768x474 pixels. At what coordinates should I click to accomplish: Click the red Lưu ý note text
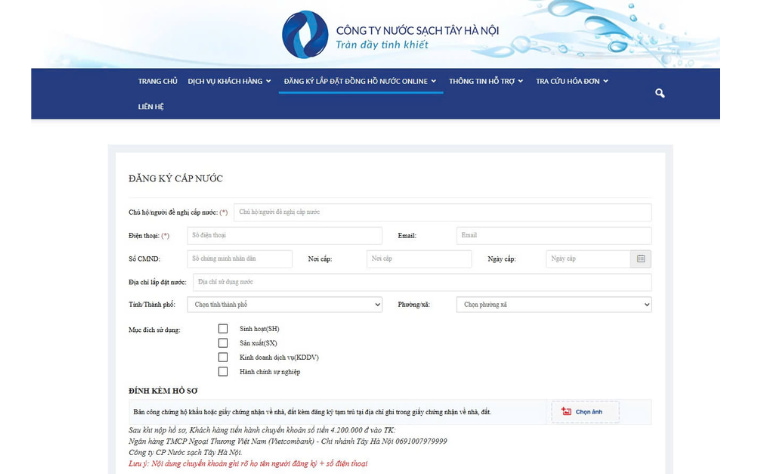[248, 463]
